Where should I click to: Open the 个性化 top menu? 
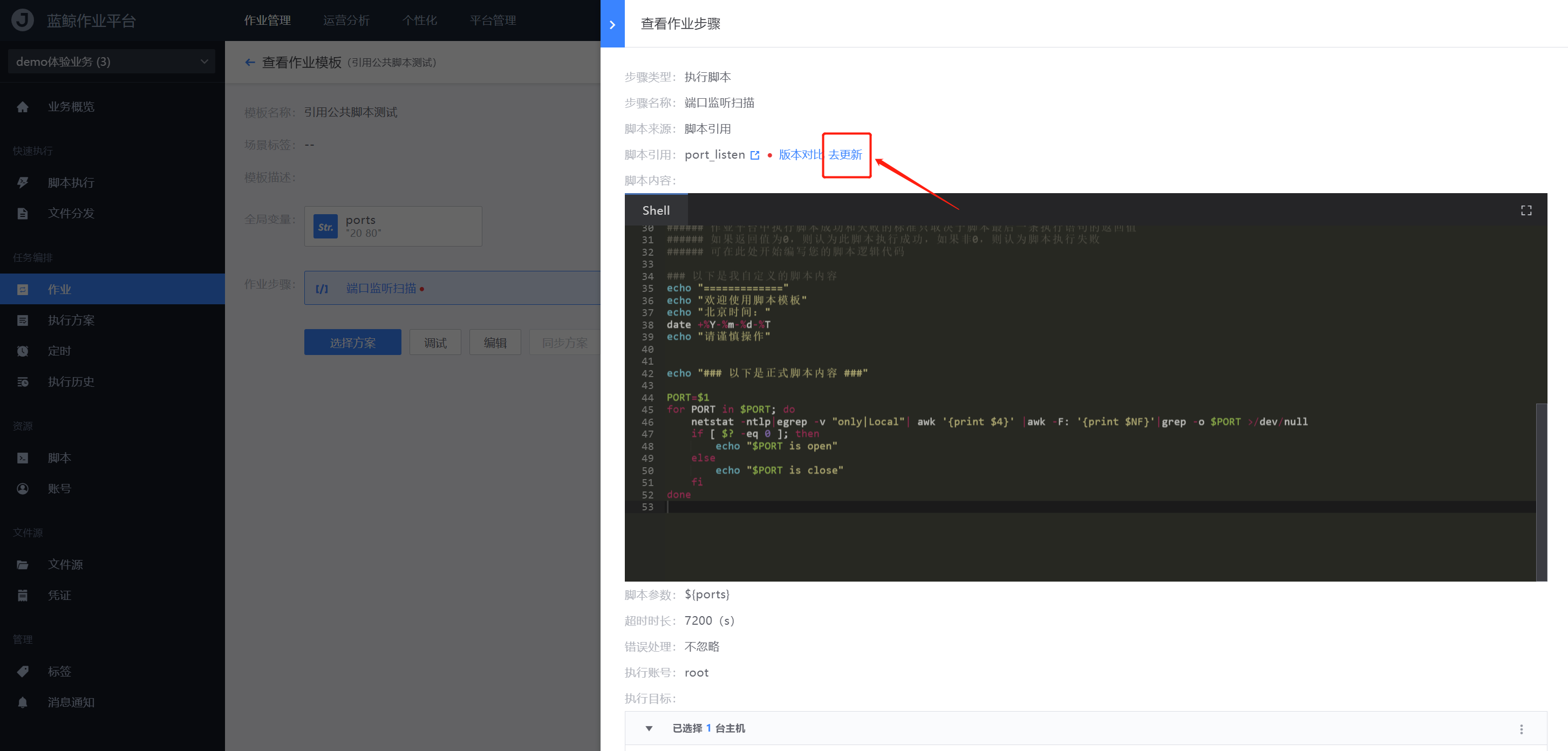tap(419, 20)
